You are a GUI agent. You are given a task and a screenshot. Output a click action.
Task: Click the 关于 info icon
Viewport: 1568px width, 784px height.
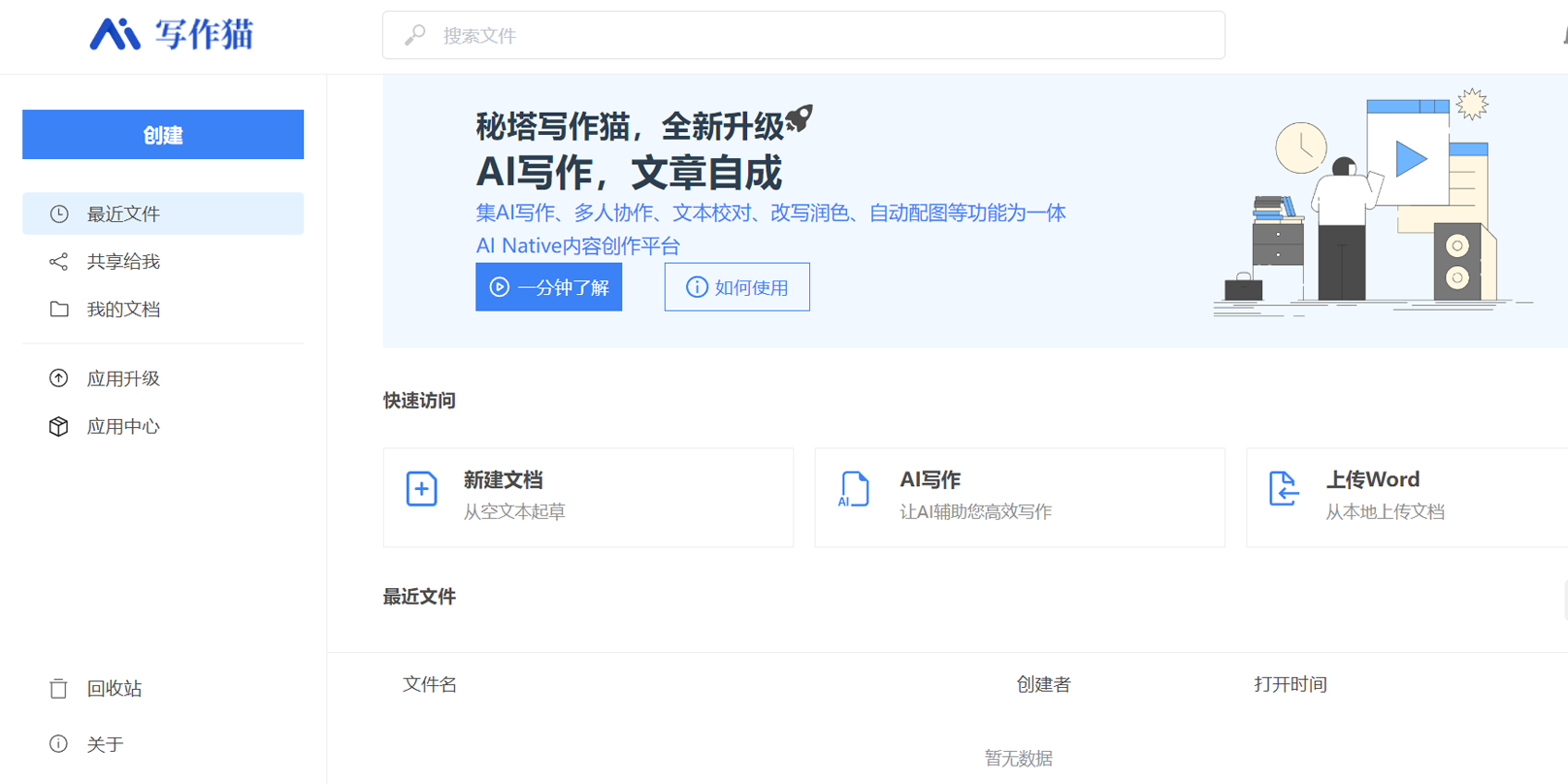point(59,744)
